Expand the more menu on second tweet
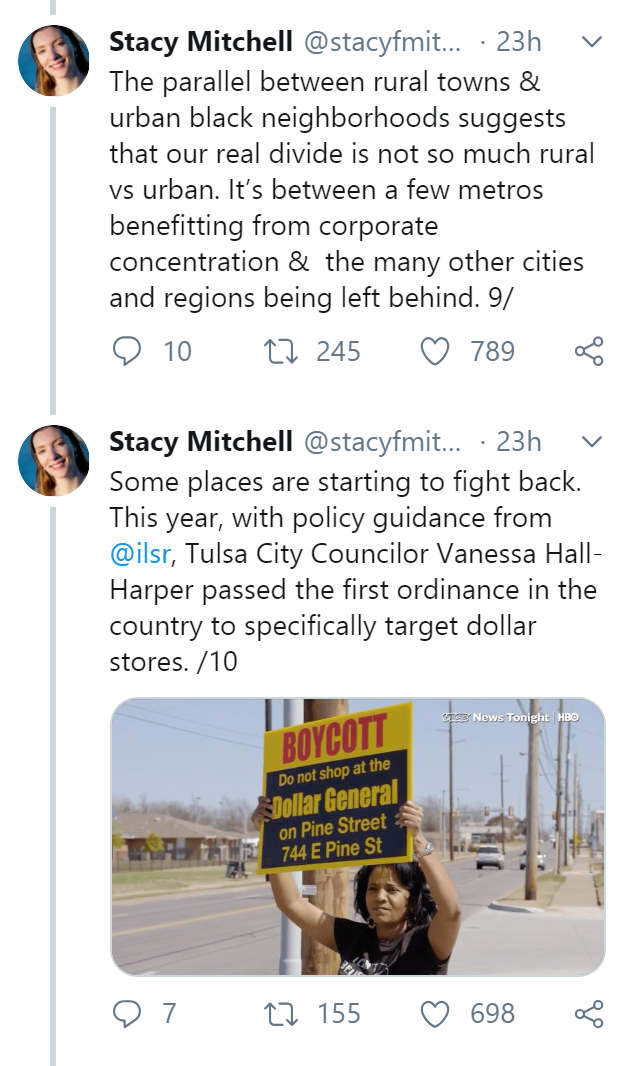Viewport: 624px width, 1066px height. [591, 441]
